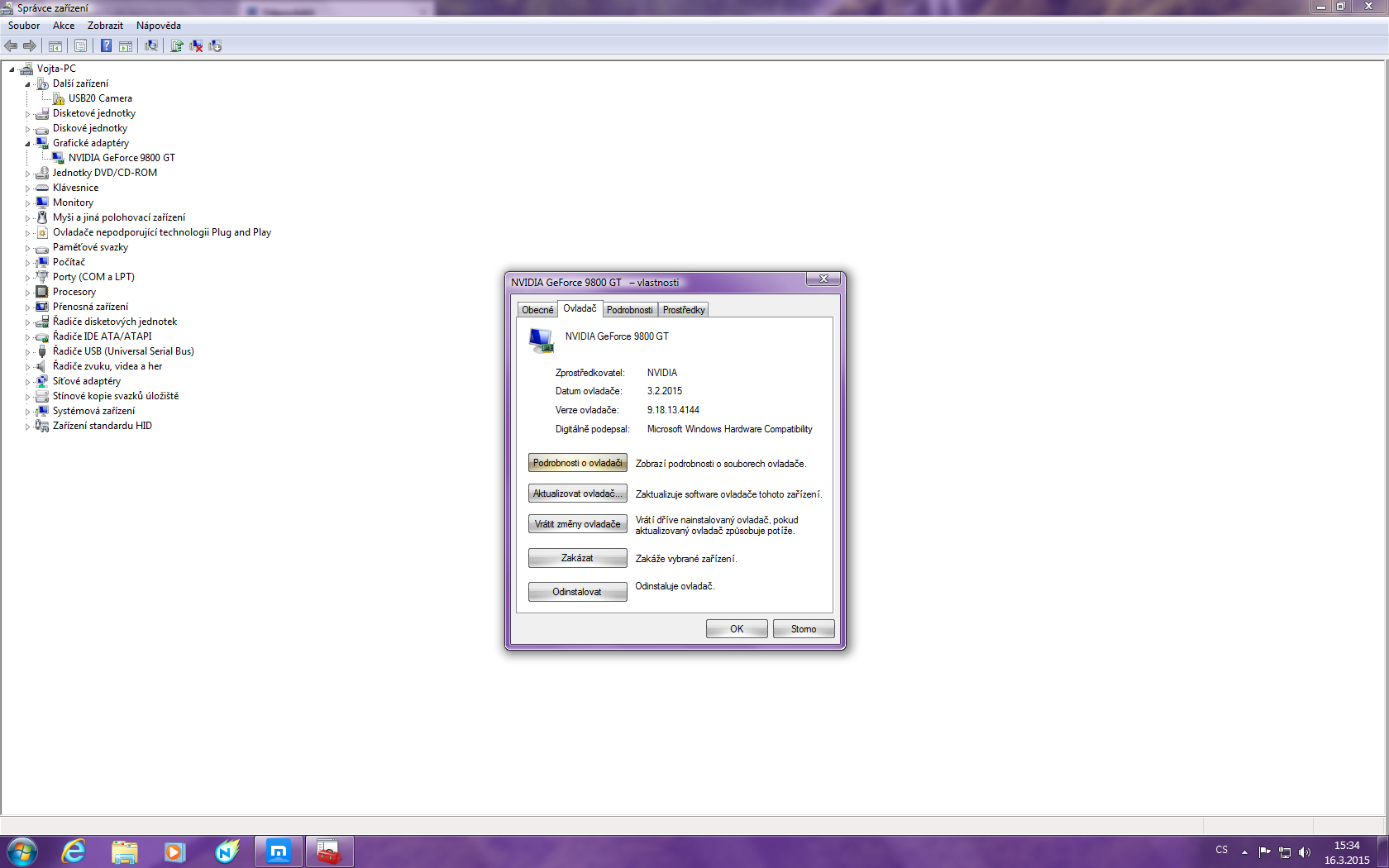Screen dimensions: 1389x868
Task: Close the NVIDIA properties dialog
Action: pyautogui.click(x=823, y=279)
